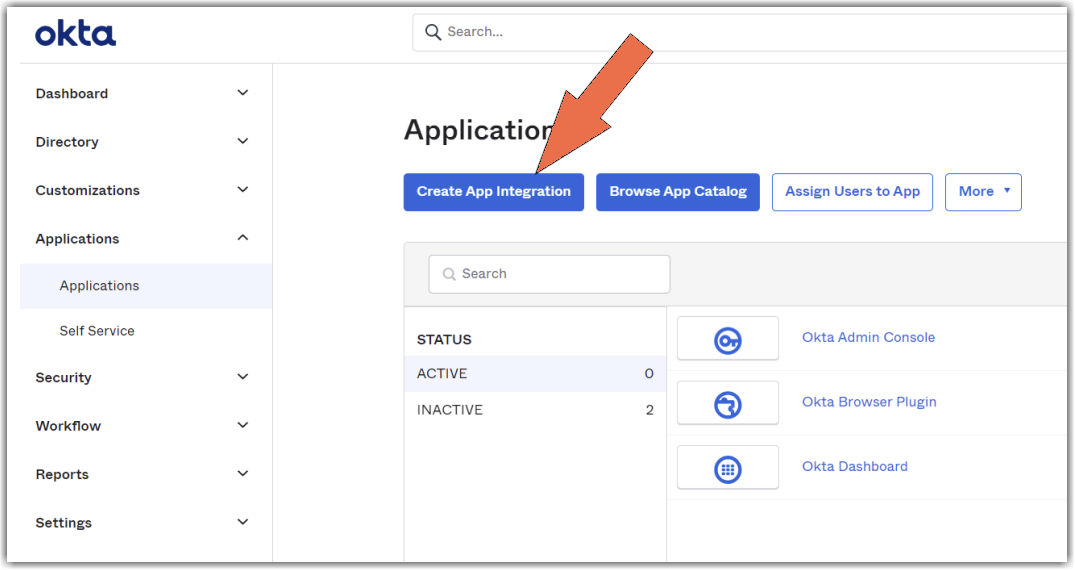Viewport: 1075px width, 570px height.
Task: Expand the Dashboard menu chevron
Action: tap(243, 93)
